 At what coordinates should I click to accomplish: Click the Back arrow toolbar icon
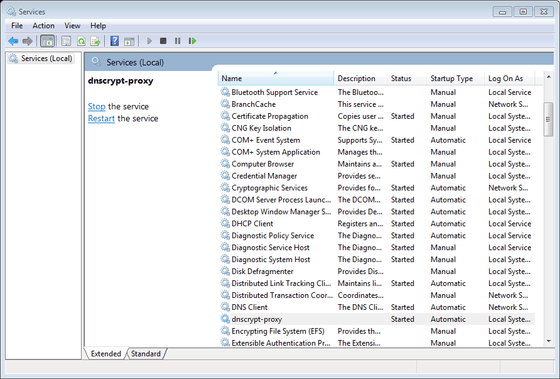pyautogui.click(x=13, y=41)
